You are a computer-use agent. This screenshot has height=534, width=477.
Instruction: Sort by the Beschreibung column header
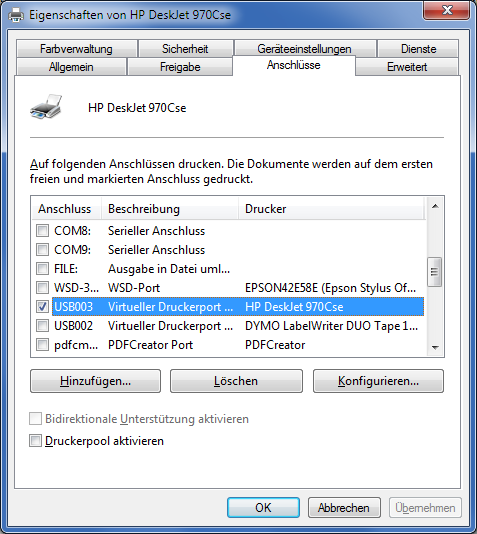(170, 208)
